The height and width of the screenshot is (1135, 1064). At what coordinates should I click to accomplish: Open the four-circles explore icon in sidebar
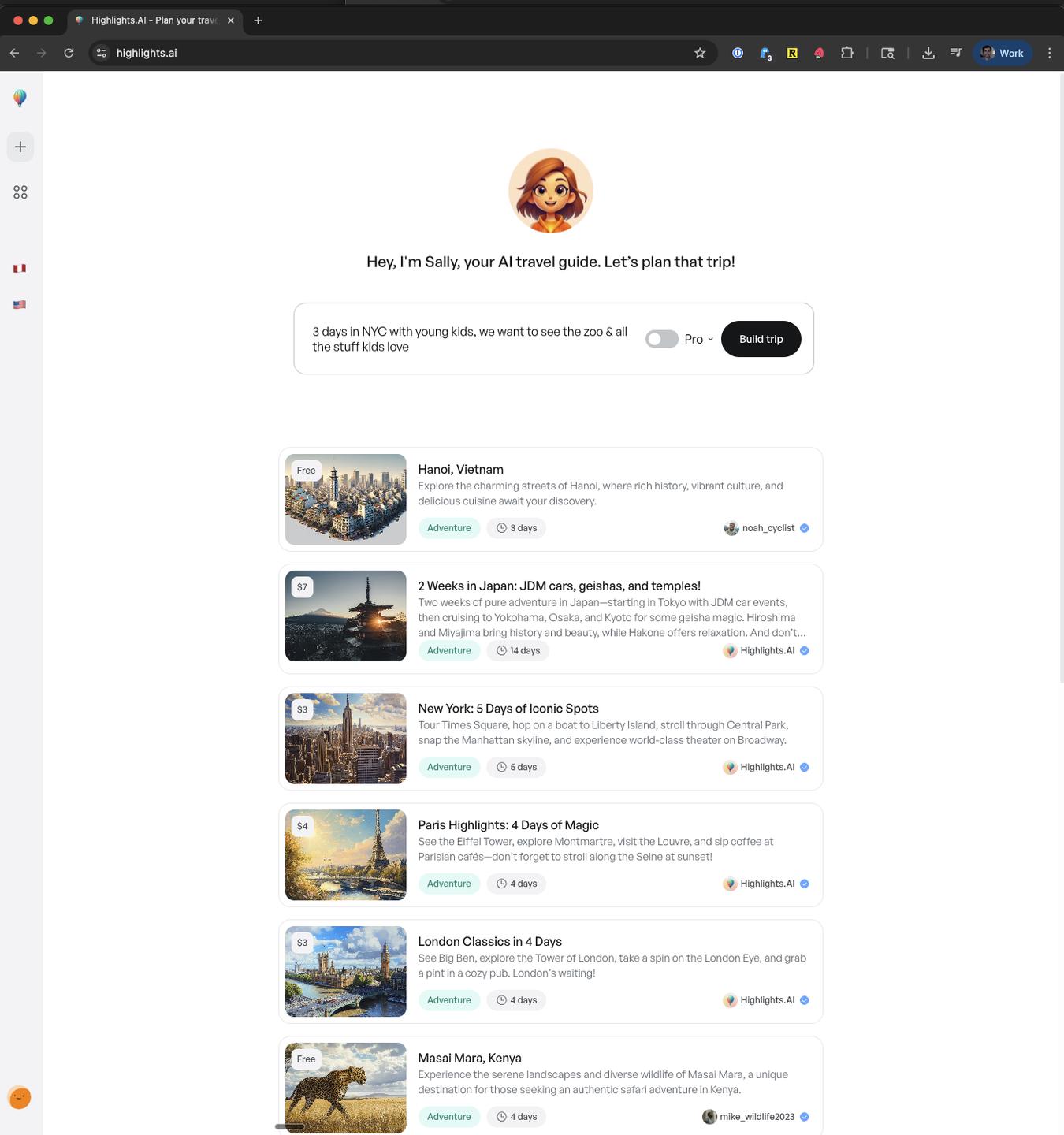click(x=20, y=192)
